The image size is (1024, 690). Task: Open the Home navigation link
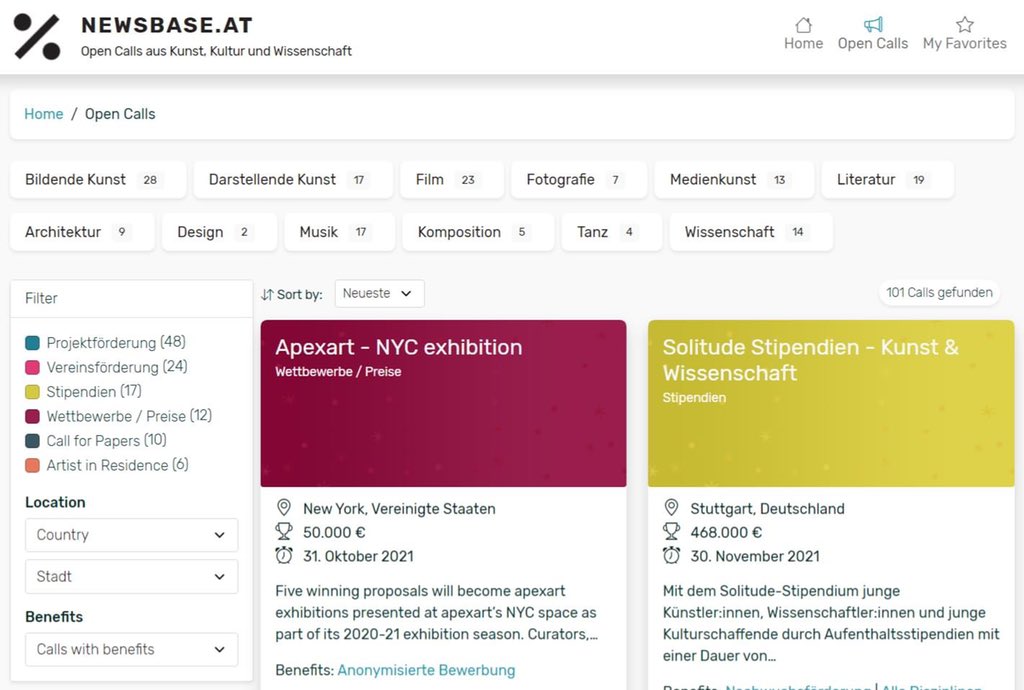[x=803, y=34]
